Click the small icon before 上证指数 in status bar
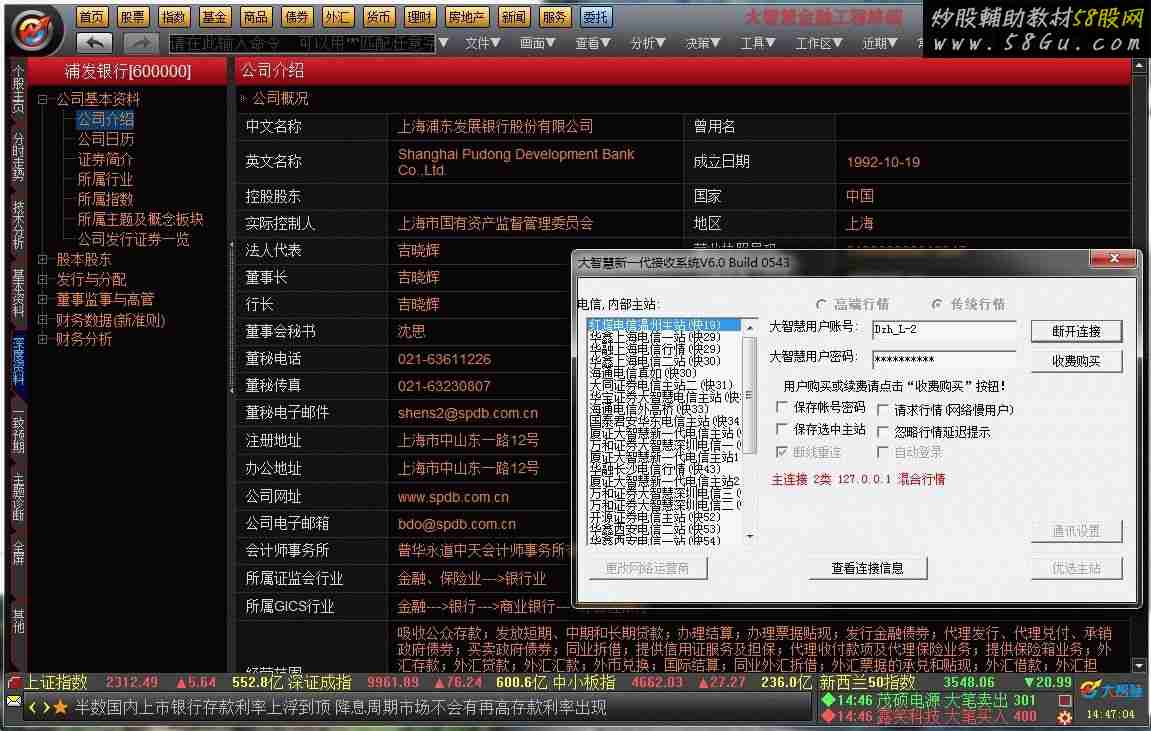1151x731 pixels. 14,683
